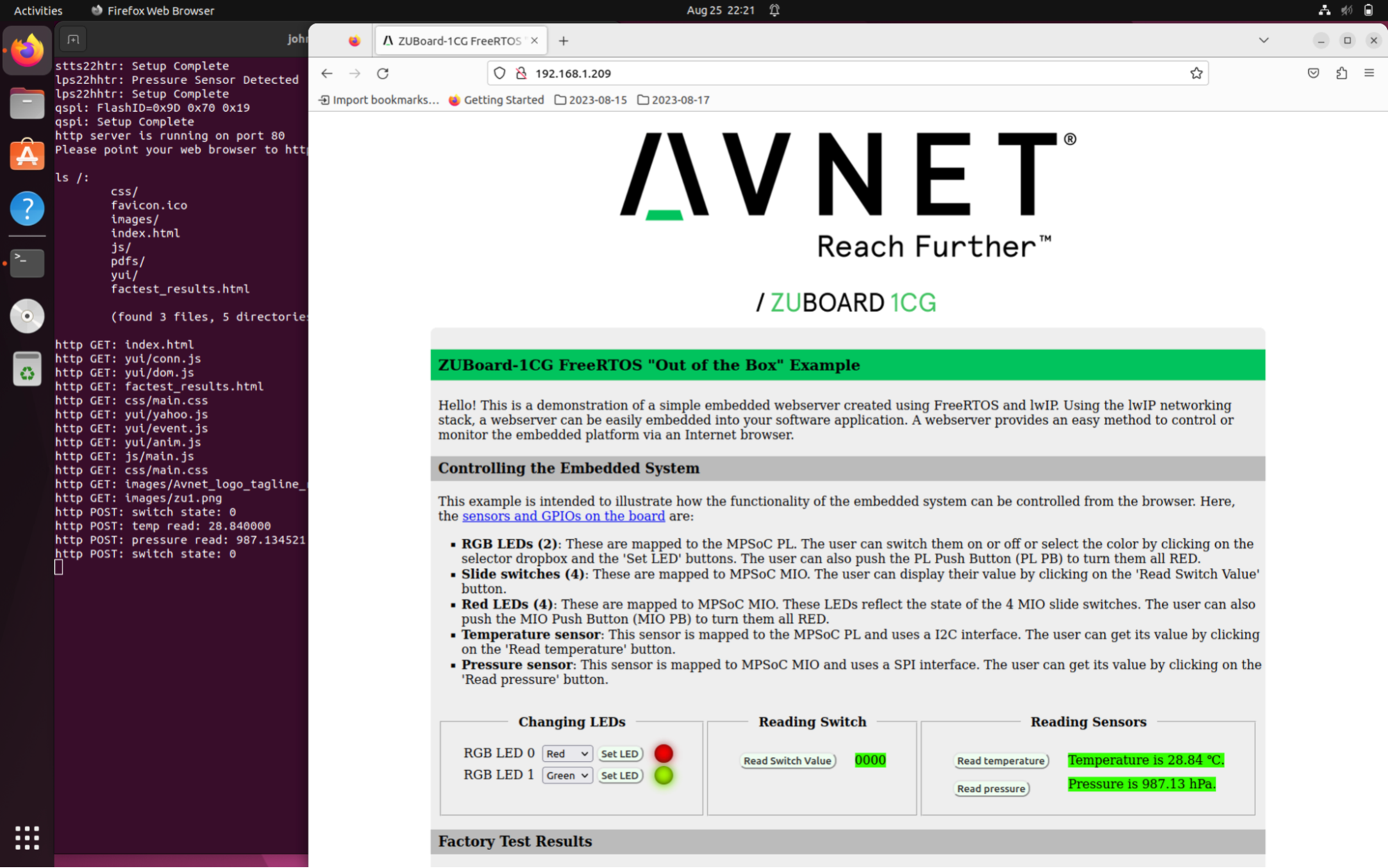Screen dimensions: 1388x868
Task: Reload the page with the refresh icon
Action: 383,73
